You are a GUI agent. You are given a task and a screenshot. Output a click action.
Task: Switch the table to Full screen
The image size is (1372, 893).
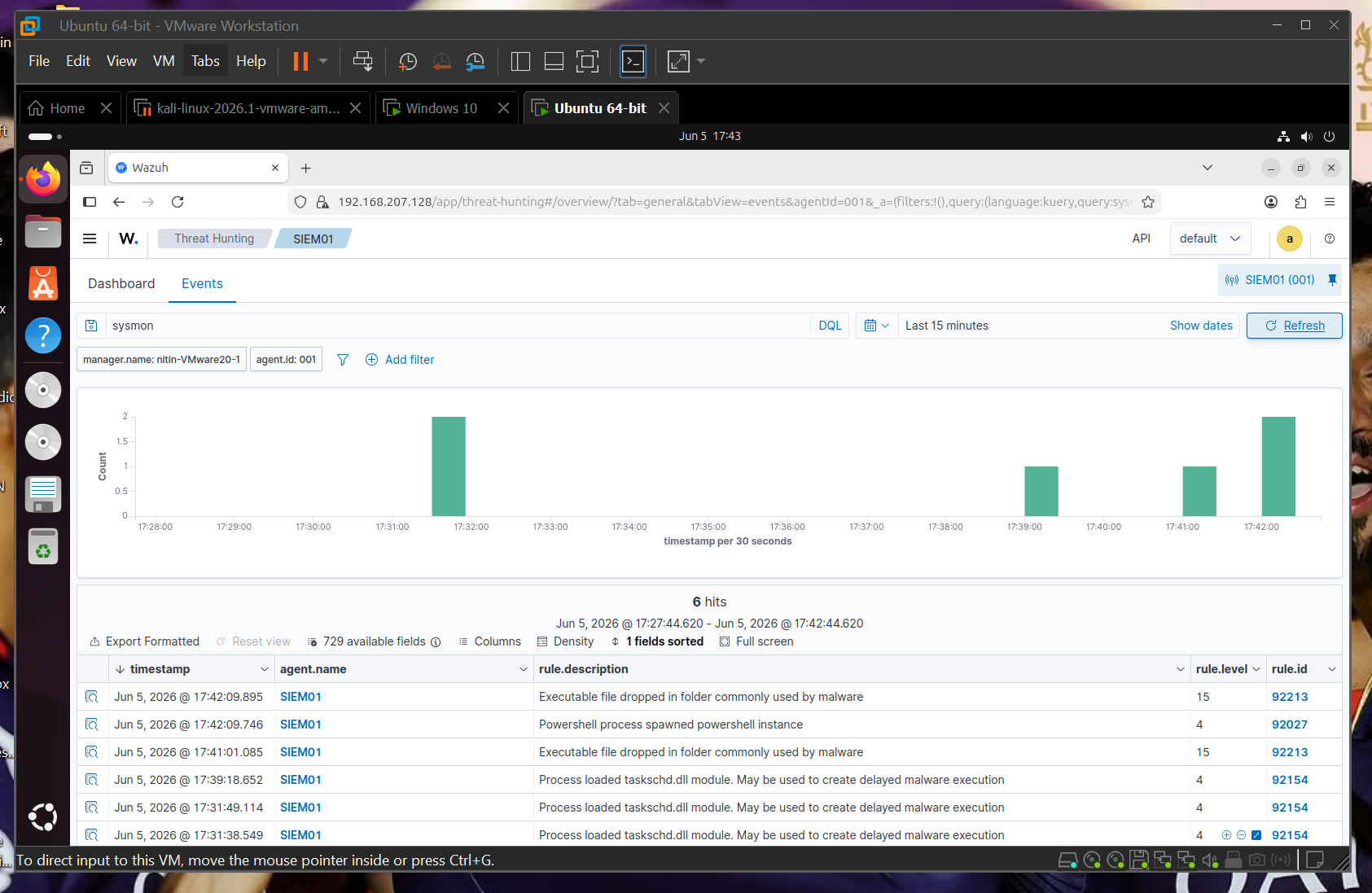coord(756,641)
